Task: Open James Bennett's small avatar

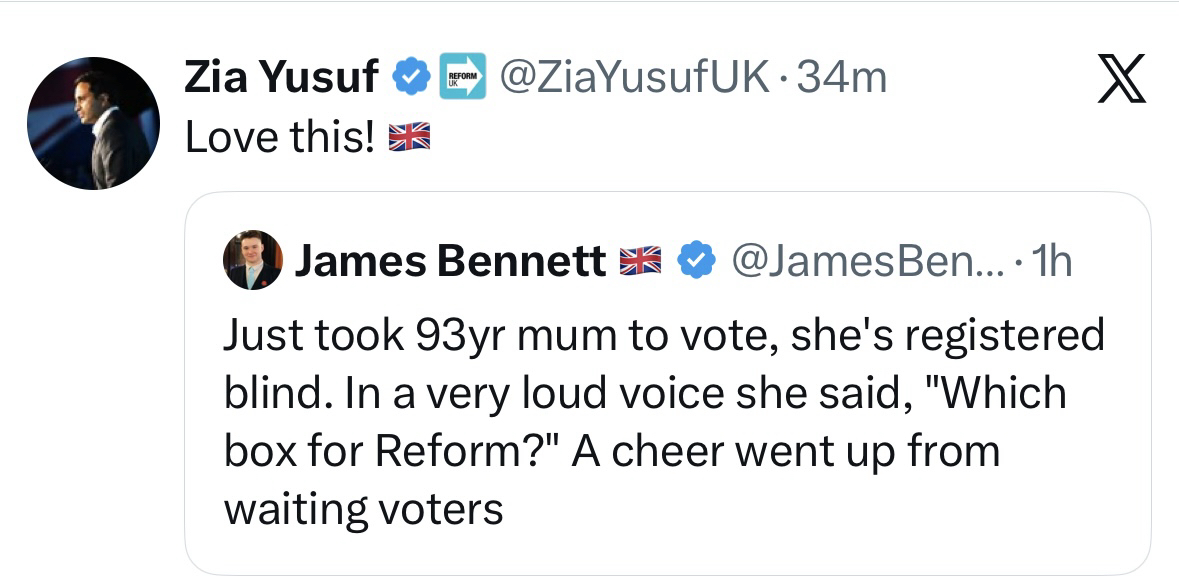Action: point(253,261)
